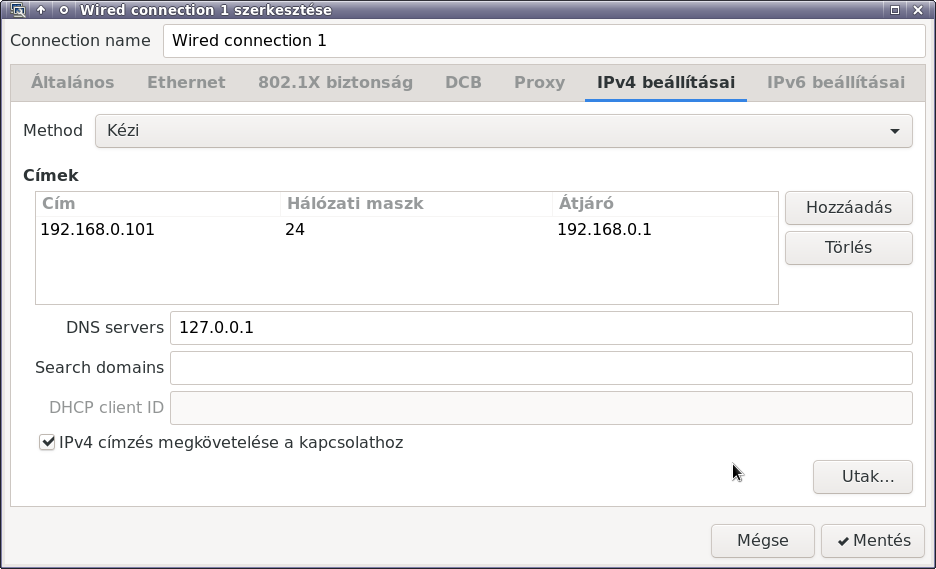The width and height of the screenshot is (936, 569).
Task: Open the IPv6 beállításai tab
Action: tap(836, 82)
